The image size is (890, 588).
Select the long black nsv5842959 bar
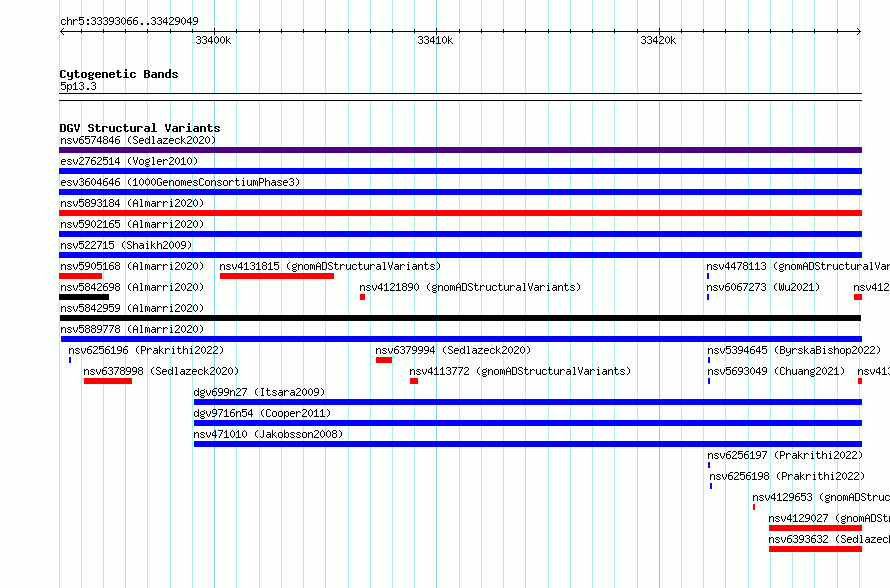(x=460, y=318)
